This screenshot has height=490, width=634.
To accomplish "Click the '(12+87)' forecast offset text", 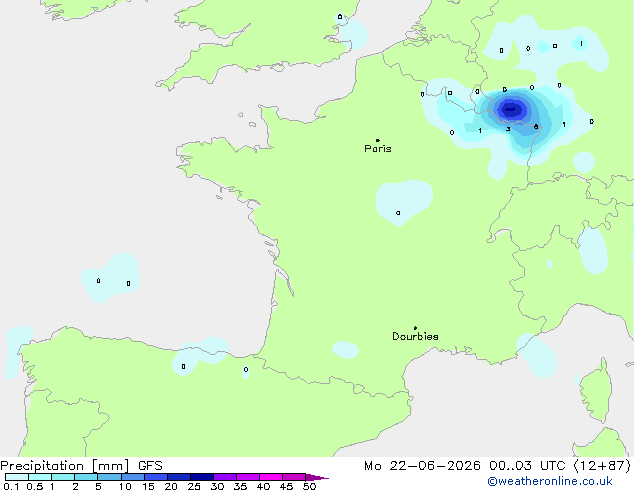I will pos(602,466).
